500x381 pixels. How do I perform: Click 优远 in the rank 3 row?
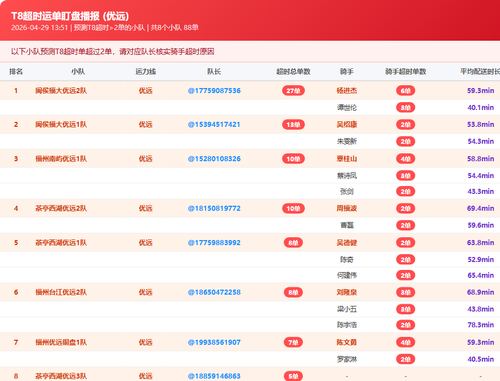146,159
